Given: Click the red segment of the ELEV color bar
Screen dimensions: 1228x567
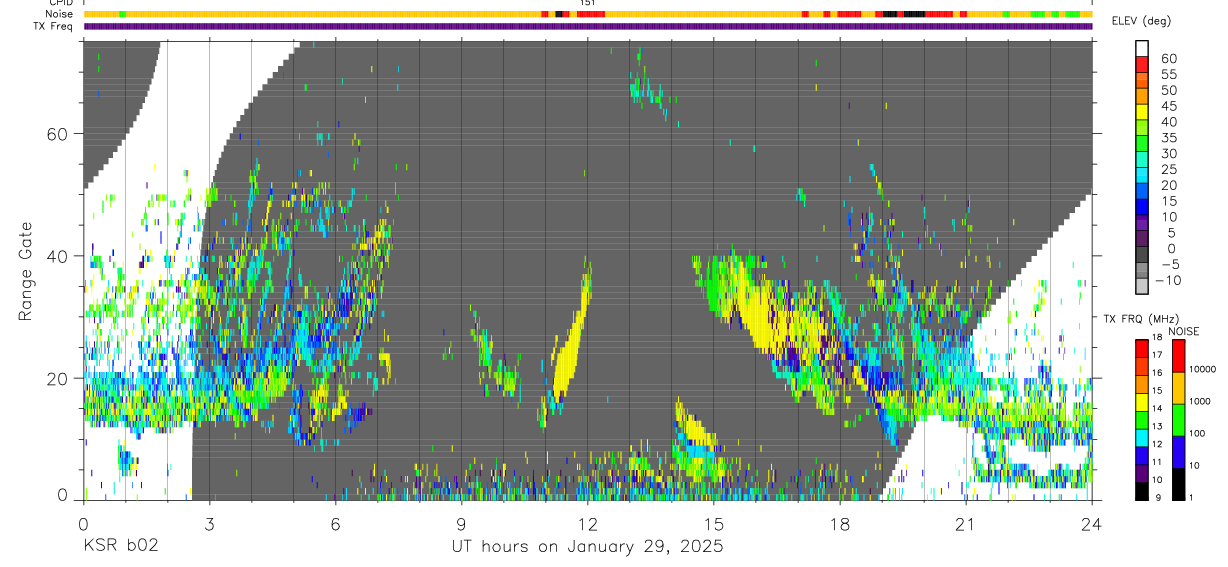Looking at the screenshot, I should [1142, 65].
